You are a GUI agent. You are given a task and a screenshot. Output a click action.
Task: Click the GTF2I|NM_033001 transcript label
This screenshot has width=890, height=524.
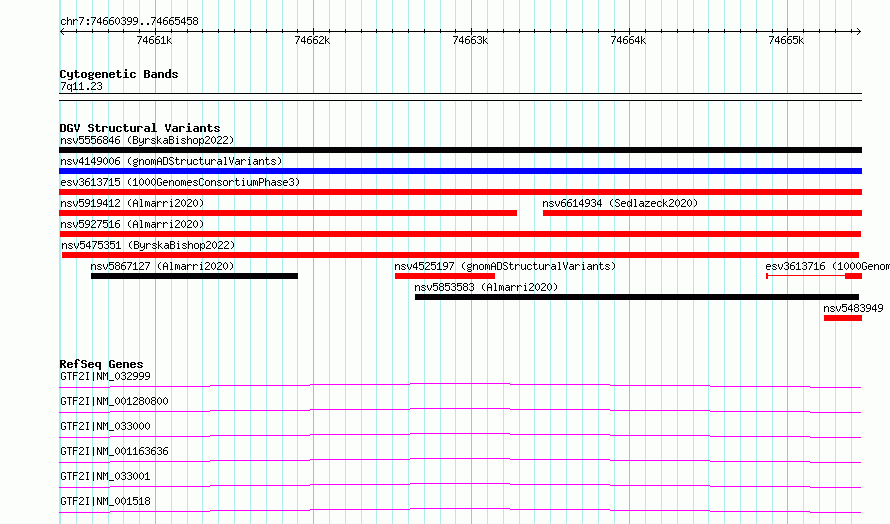tap(105, 476)
